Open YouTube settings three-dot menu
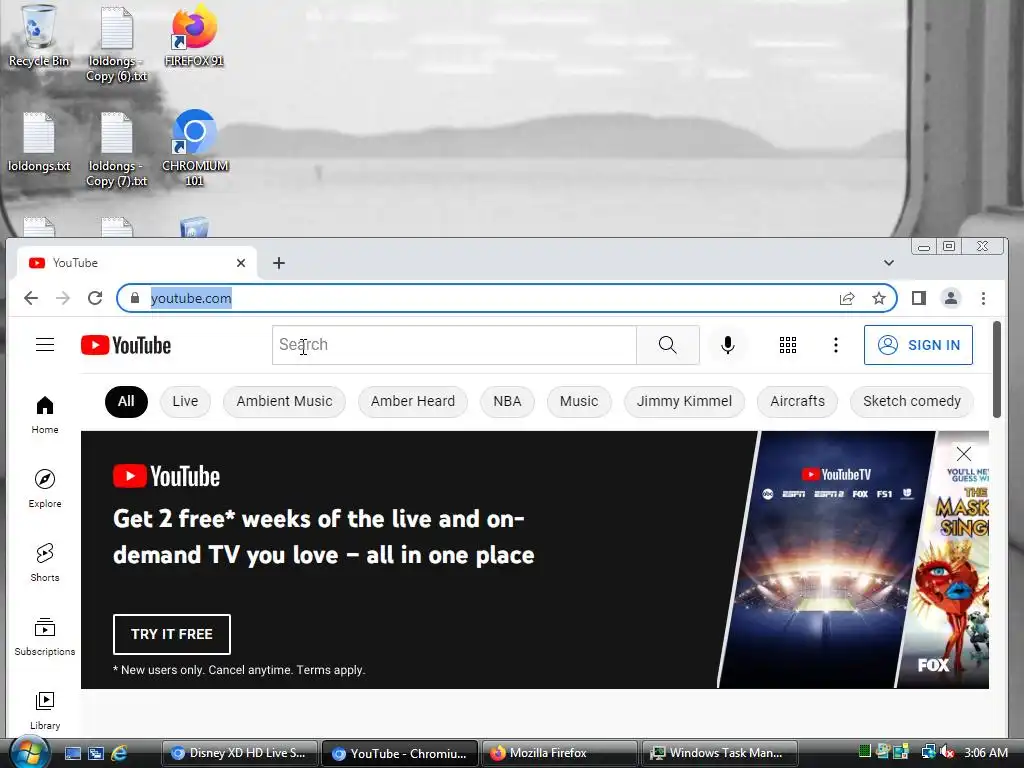Viewport: 1024px width, 768px height. (x=835, y=345)
